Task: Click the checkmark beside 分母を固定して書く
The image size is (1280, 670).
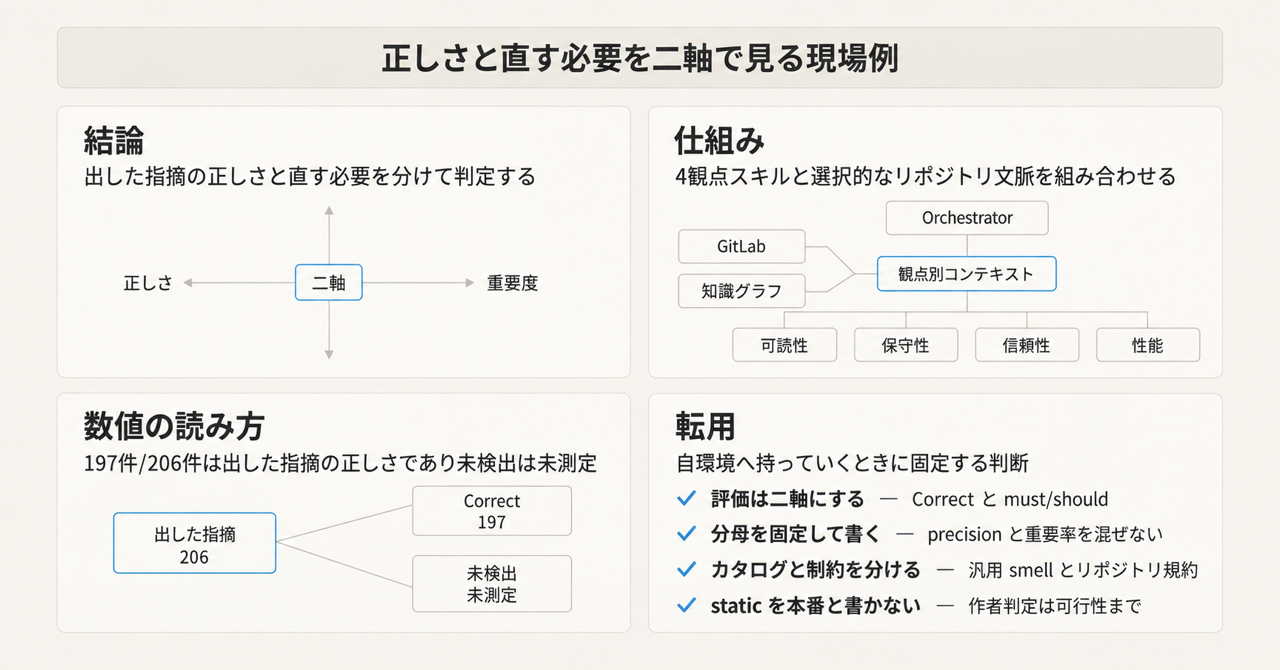Action: pos(686,534)
